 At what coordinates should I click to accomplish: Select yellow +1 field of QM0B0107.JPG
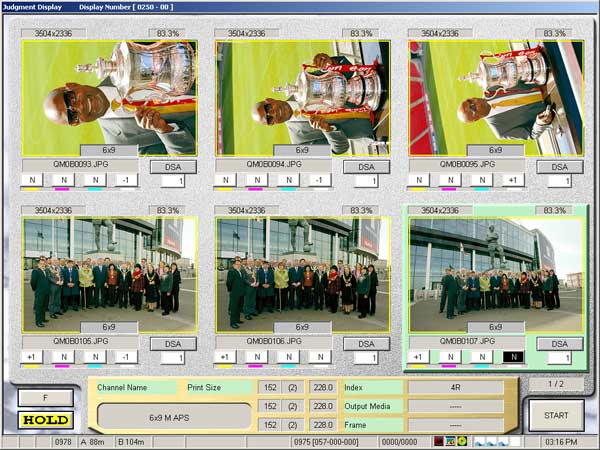pos(419,357)
